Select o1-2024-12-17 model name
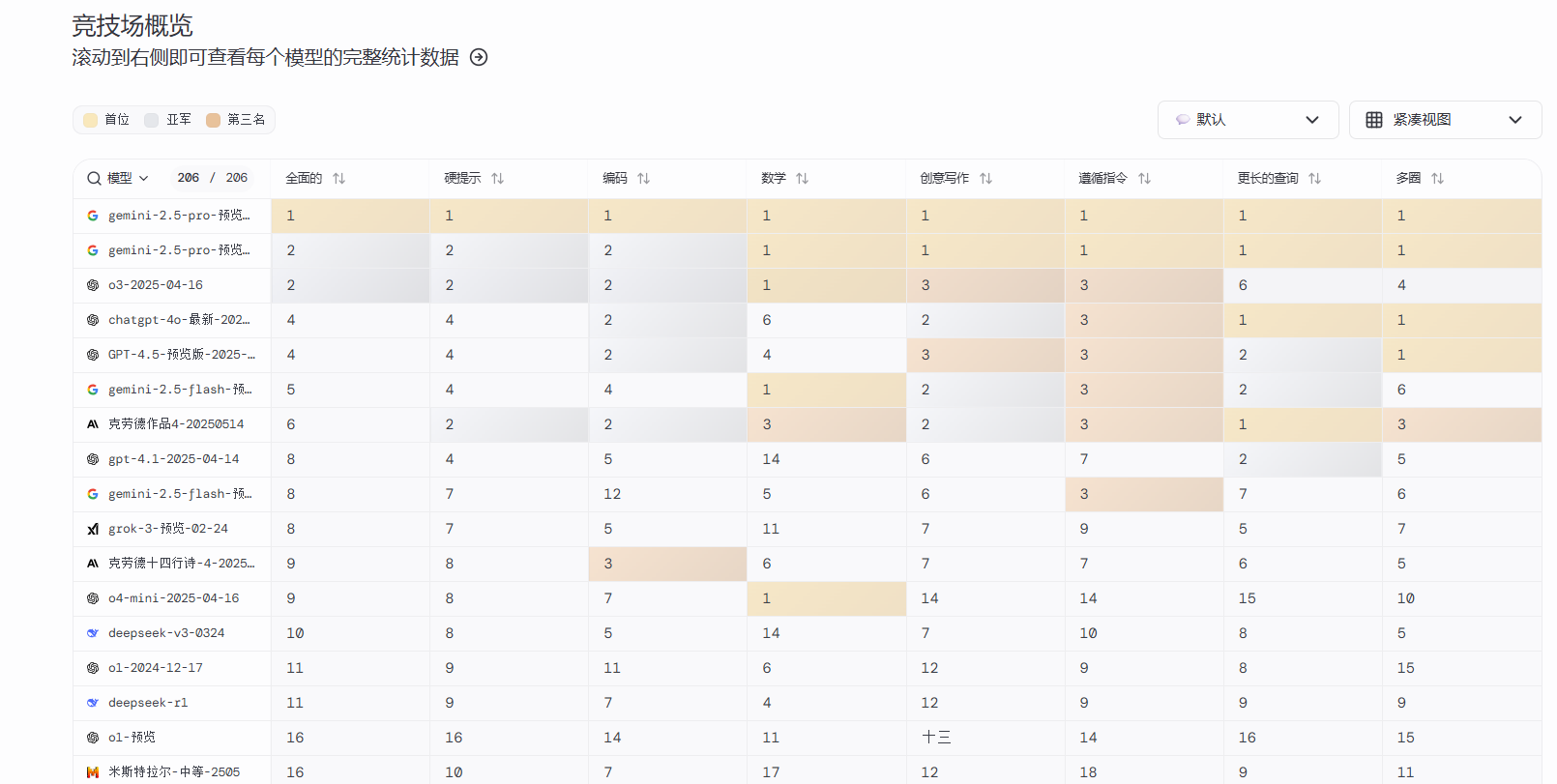The height and width of the screenshot is (784, 1557). tap(156, 668)
